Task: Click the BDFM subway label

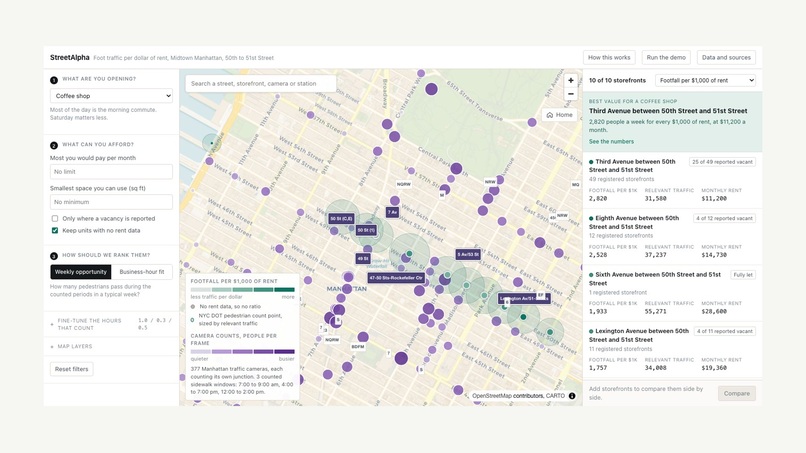Action: tap(358, 347)
